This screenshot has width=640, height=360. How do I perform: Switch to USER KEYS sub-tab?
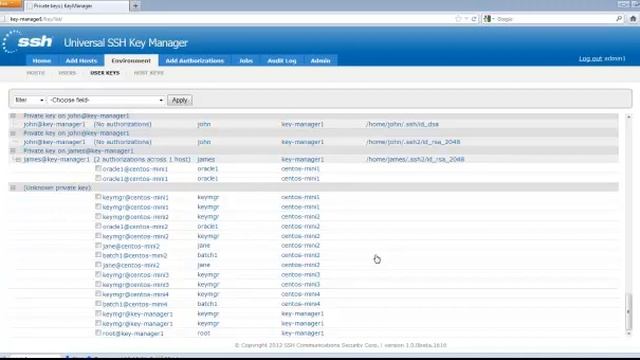pyautogui.click(x=105, y=73)
